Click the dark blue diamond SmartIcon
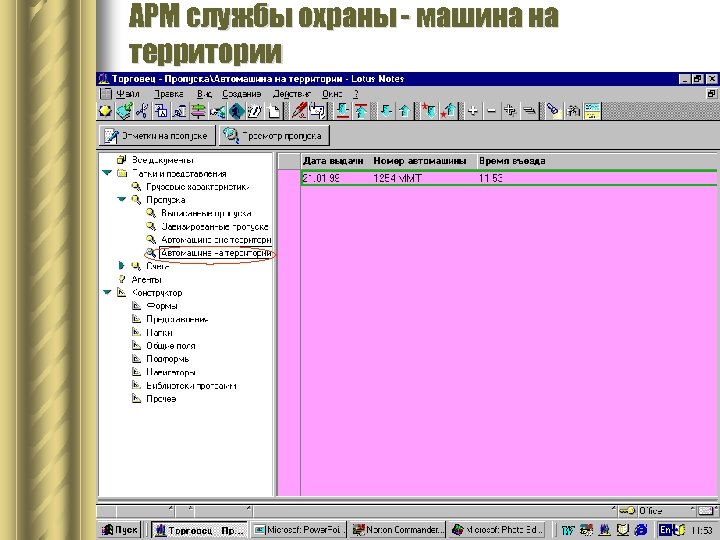This screenshot has height=540, width=720. point(236,111)
